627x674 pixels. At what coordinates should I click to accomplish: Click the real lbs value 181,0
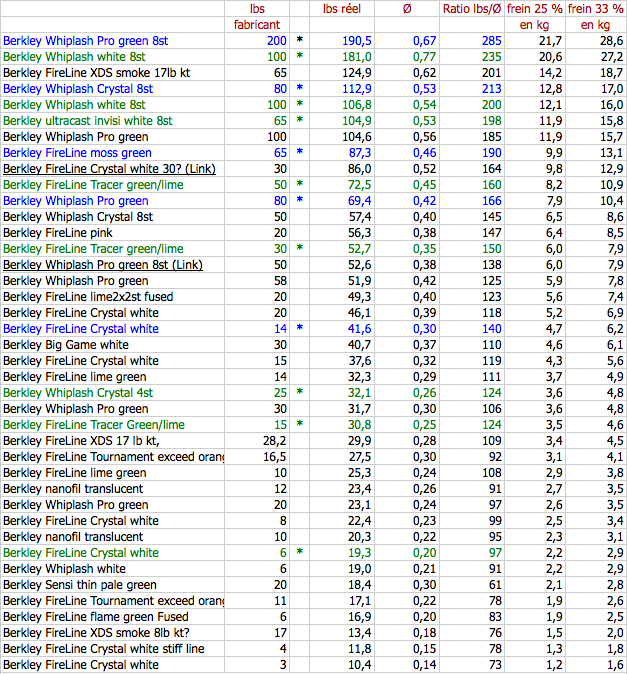coord(357,57)
